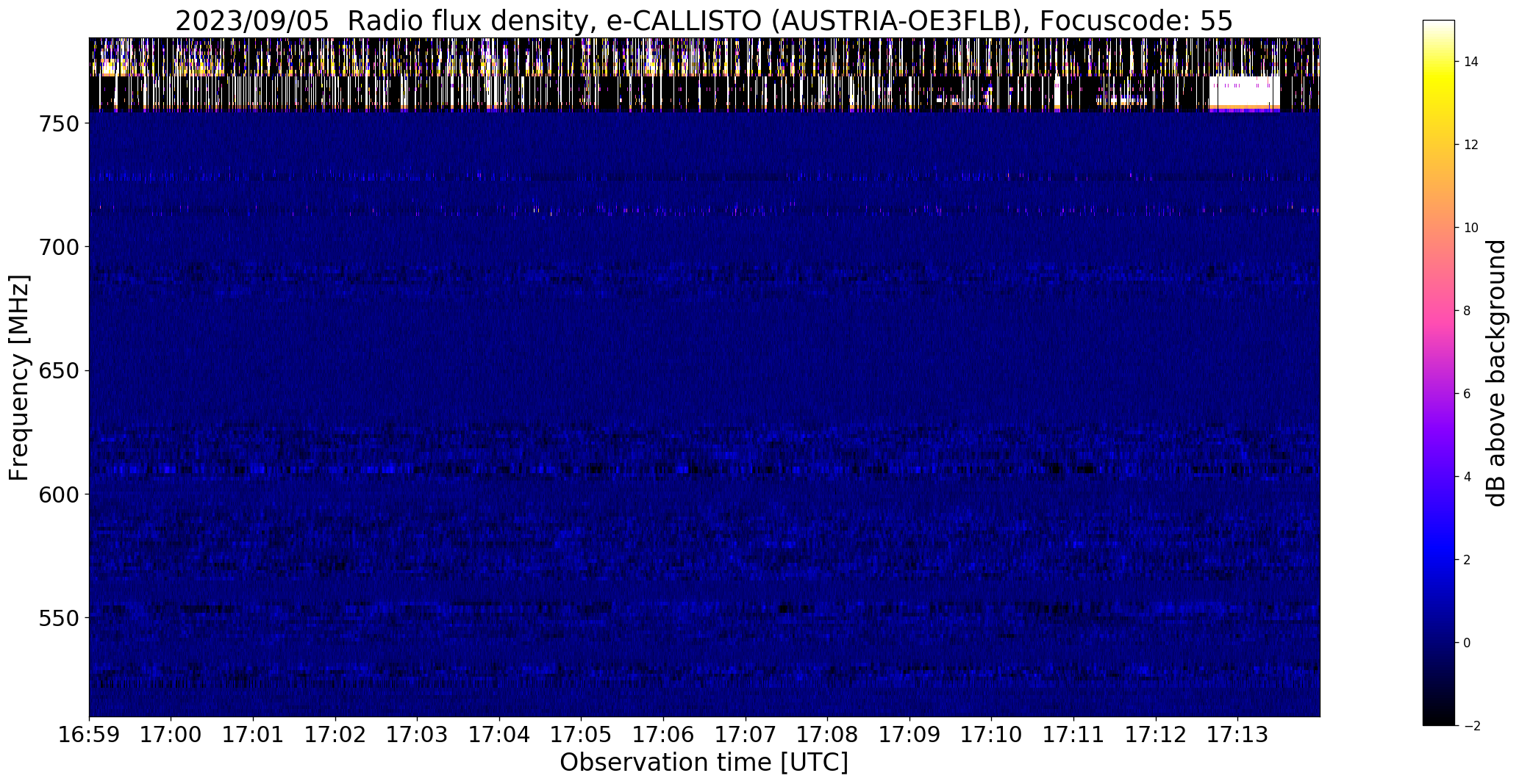Click the 17:06 time tick label
The width and height of the screenshot is (1519, 784).
click(x=663, y=735)
